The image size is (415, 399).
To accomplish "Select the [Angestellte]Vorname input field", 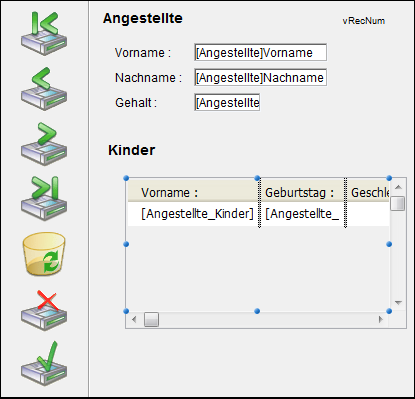I will (x=260, y=52).
